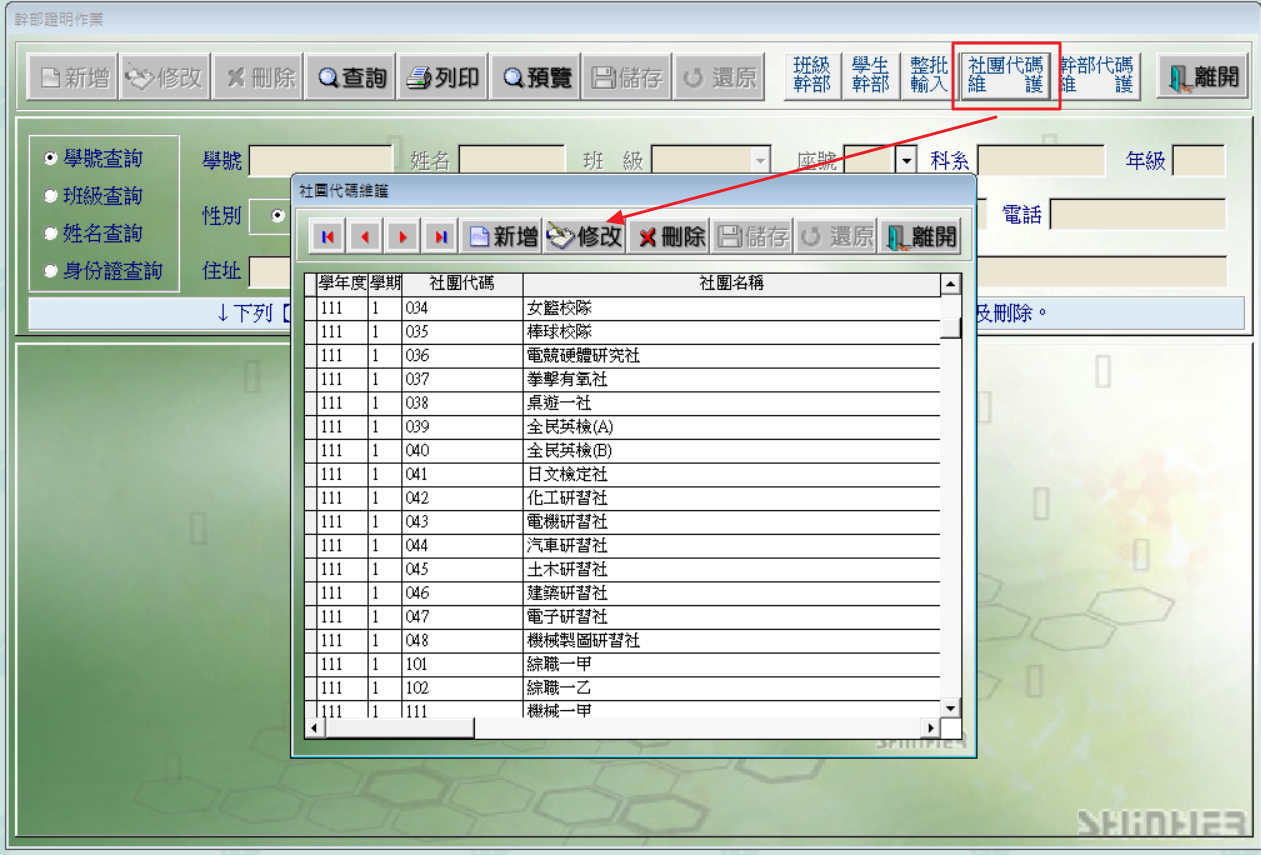Open the 座號 dropdown arrow

click(x=907, y=160)
